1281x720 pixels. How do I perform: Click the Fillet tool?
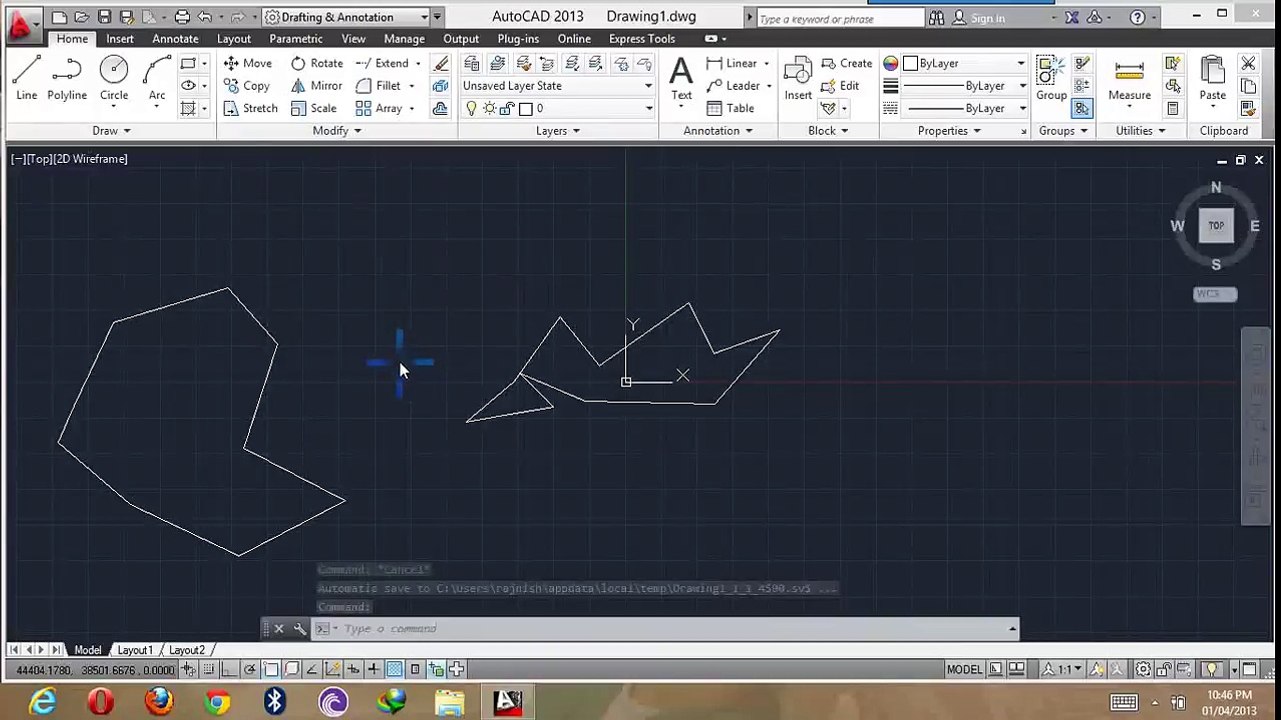(379, 86)
